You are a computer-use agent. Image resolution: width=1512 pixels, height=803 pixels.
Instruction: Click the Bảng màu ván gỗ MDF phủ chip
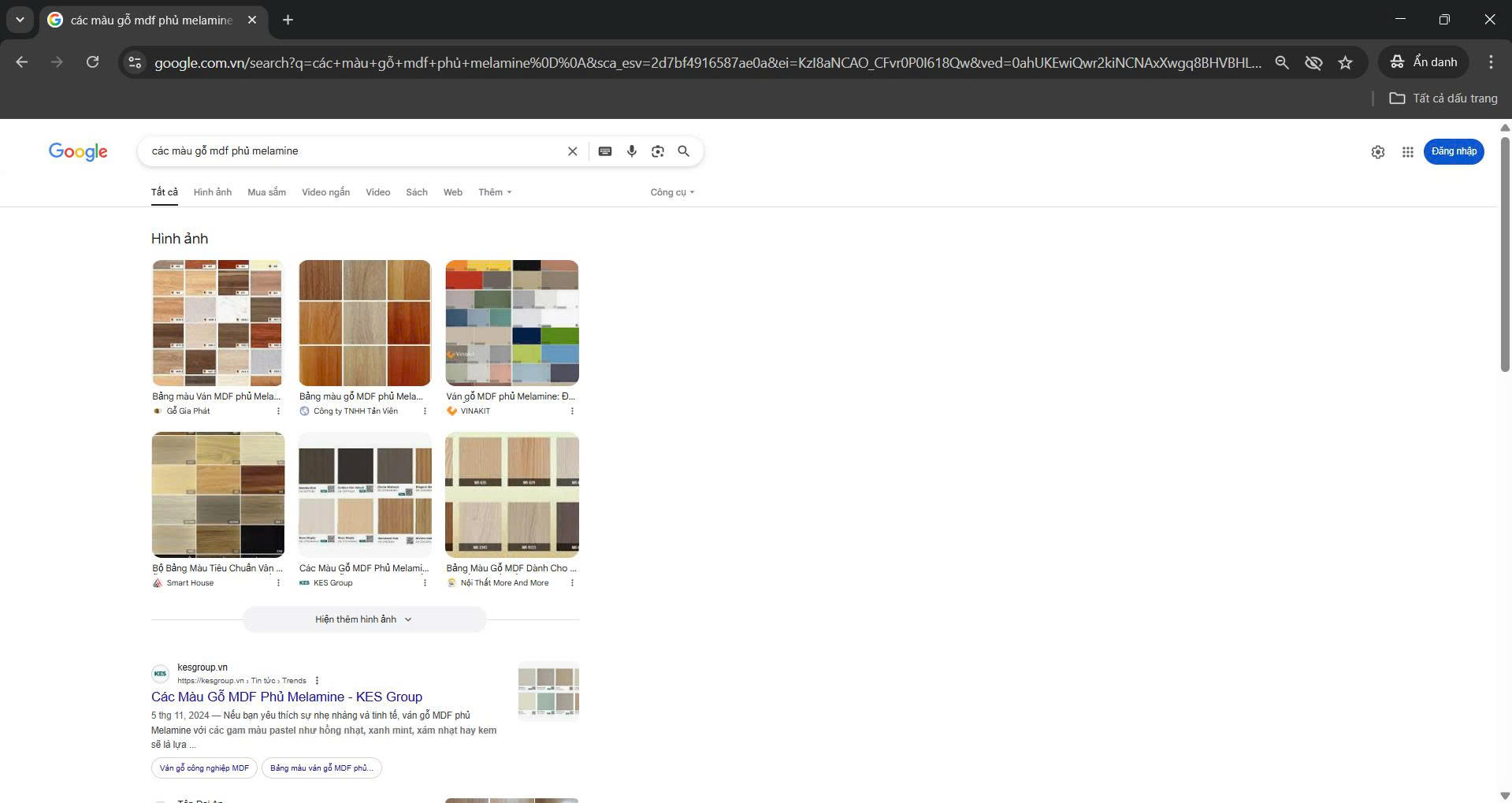tap(321, 768)
